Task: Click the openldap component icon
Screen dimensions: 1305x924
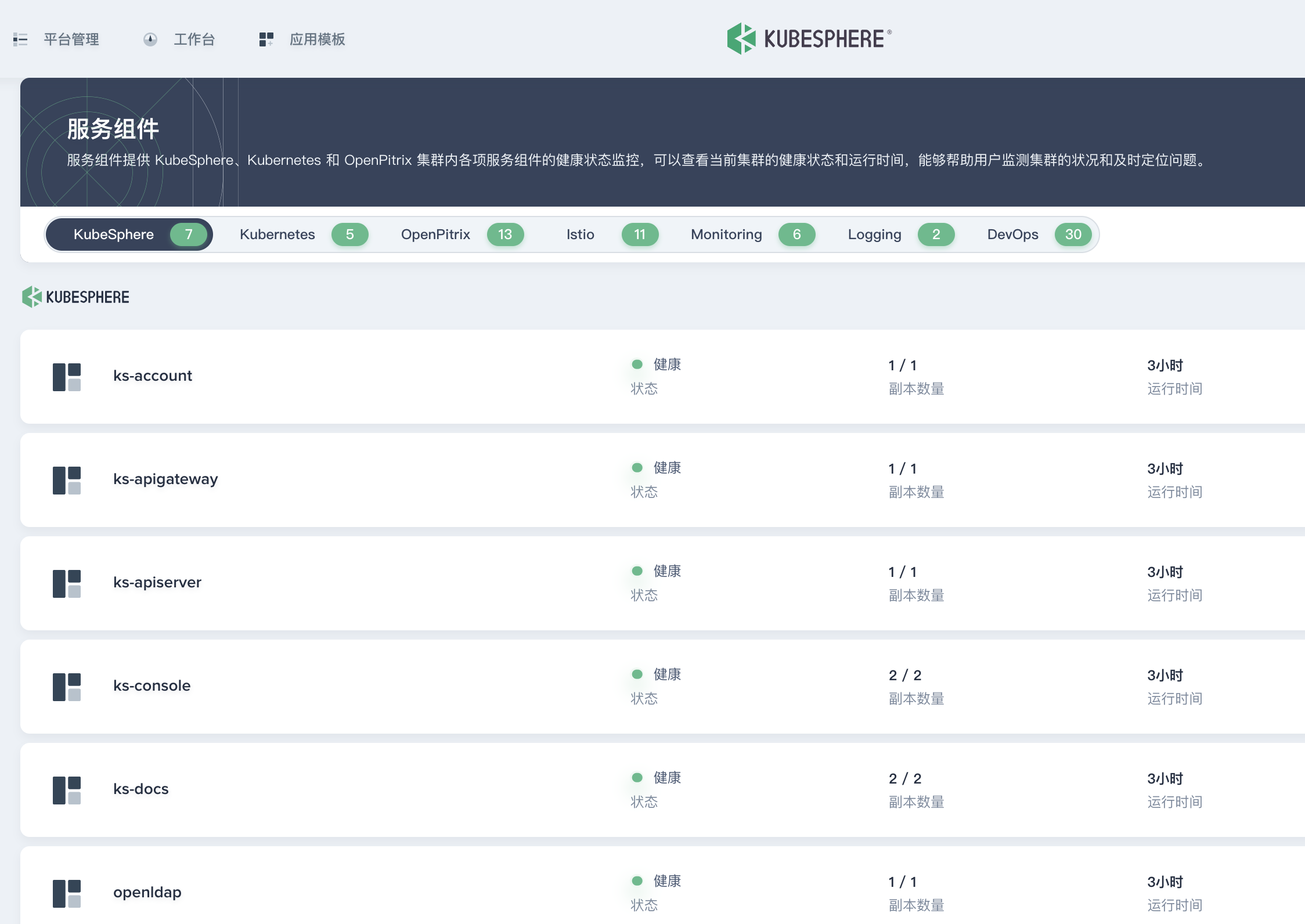Action: point(67,893)
